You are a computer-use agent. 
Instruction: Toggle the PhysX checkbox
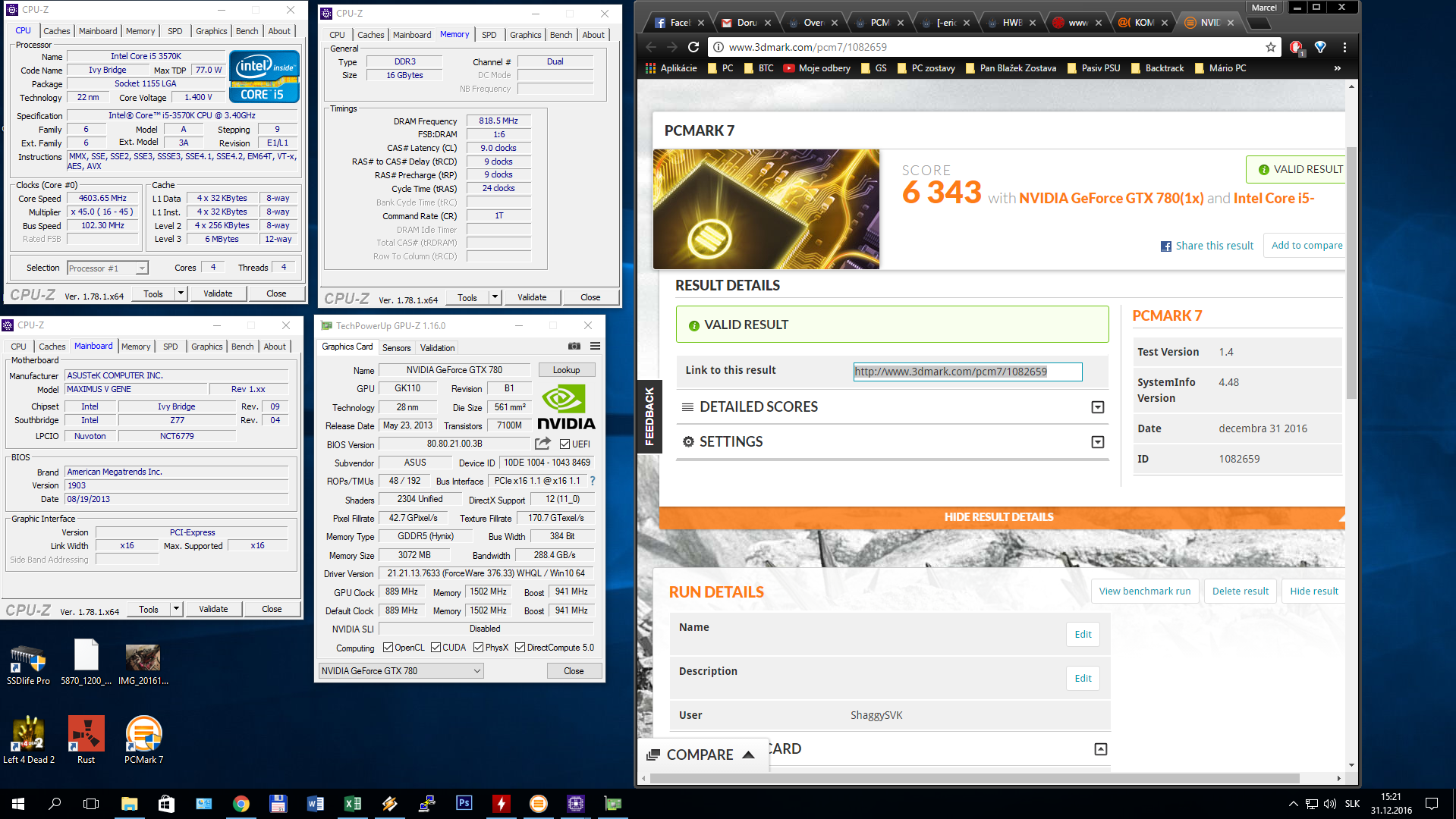478,648
